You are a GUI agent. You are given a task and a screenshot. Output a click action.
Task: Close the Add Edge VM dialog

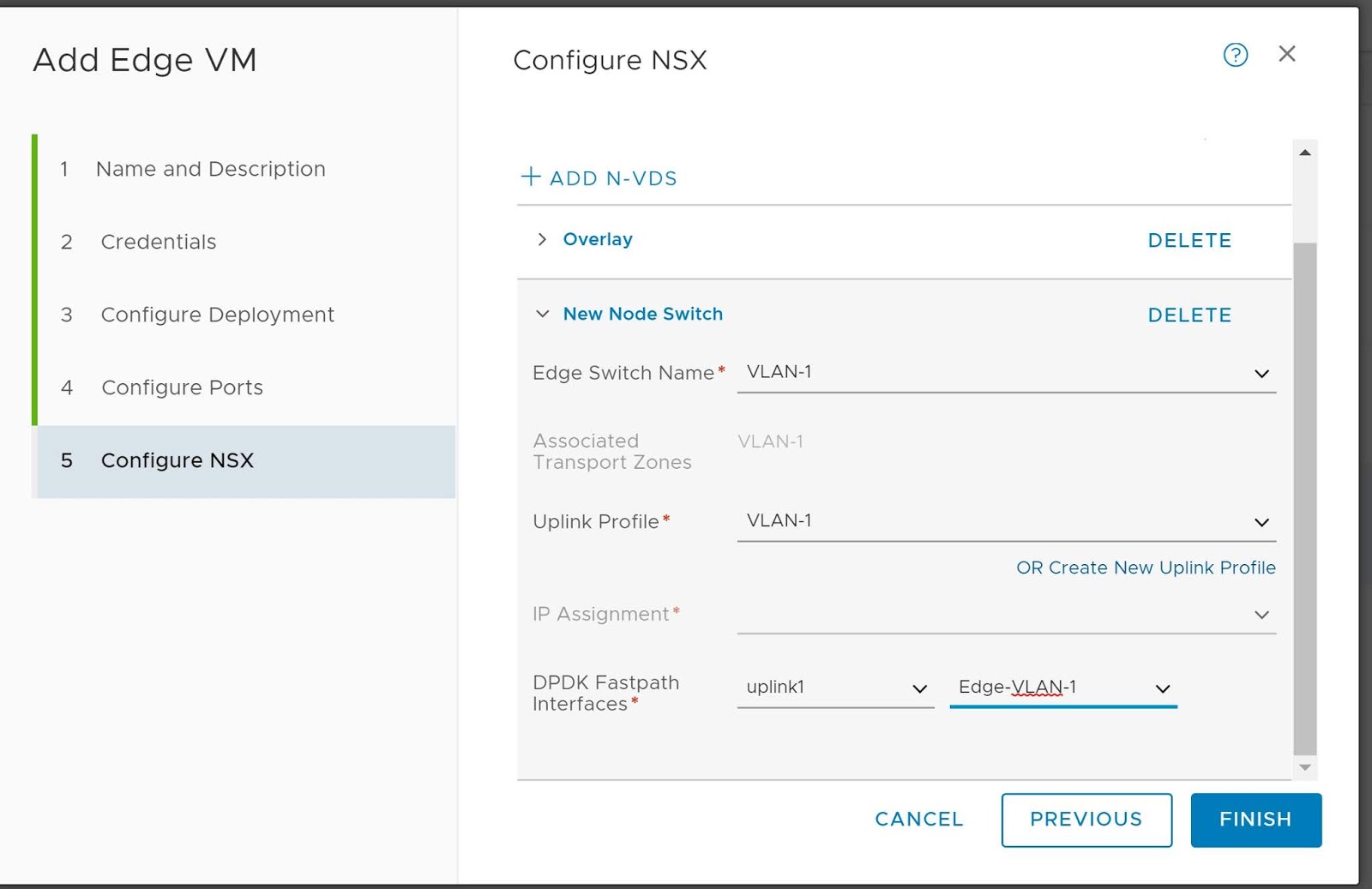coord(1286,54)
